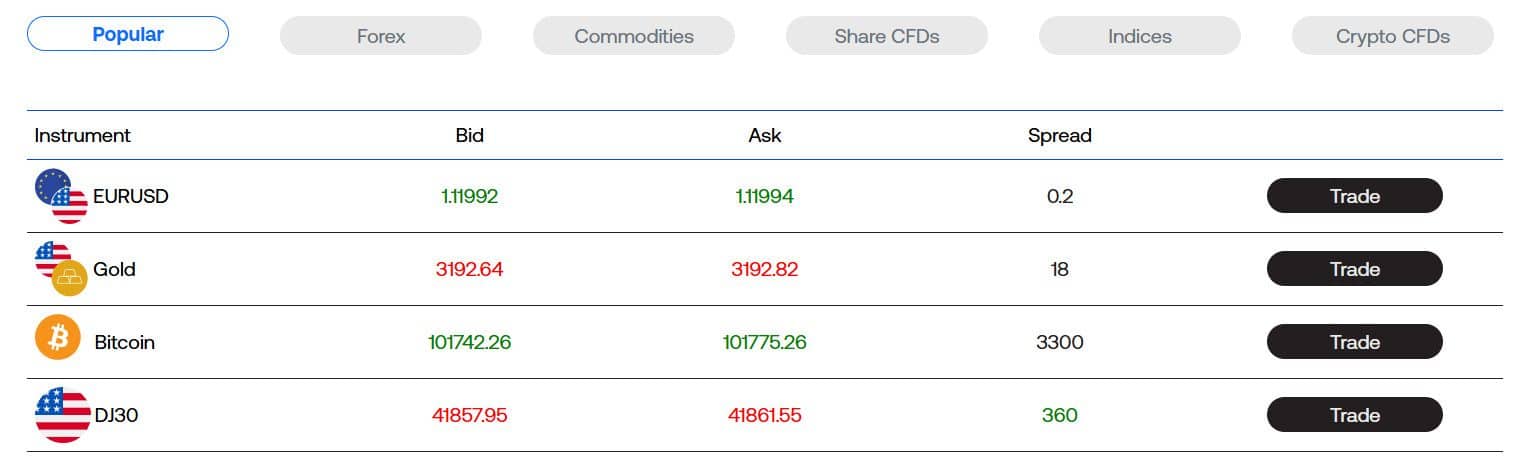Select the Gold ask price 3192.82
Screen dimensions: 1524x466
click(x=765, y=269)
